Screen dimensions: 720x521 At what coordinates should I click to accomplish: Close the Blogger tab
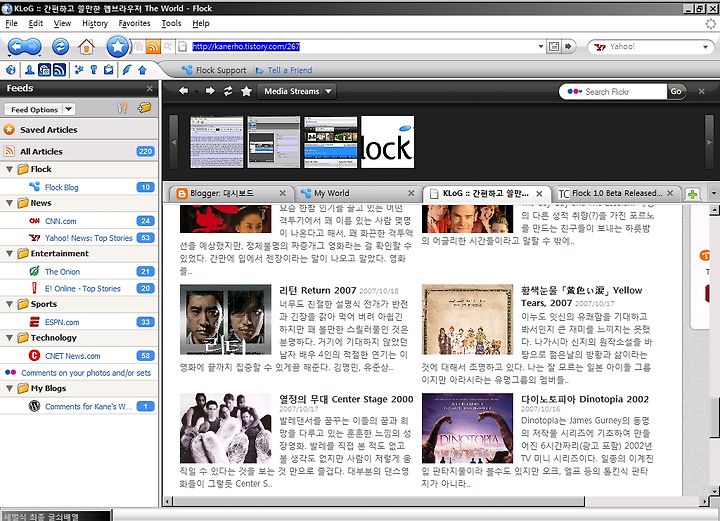283,193
